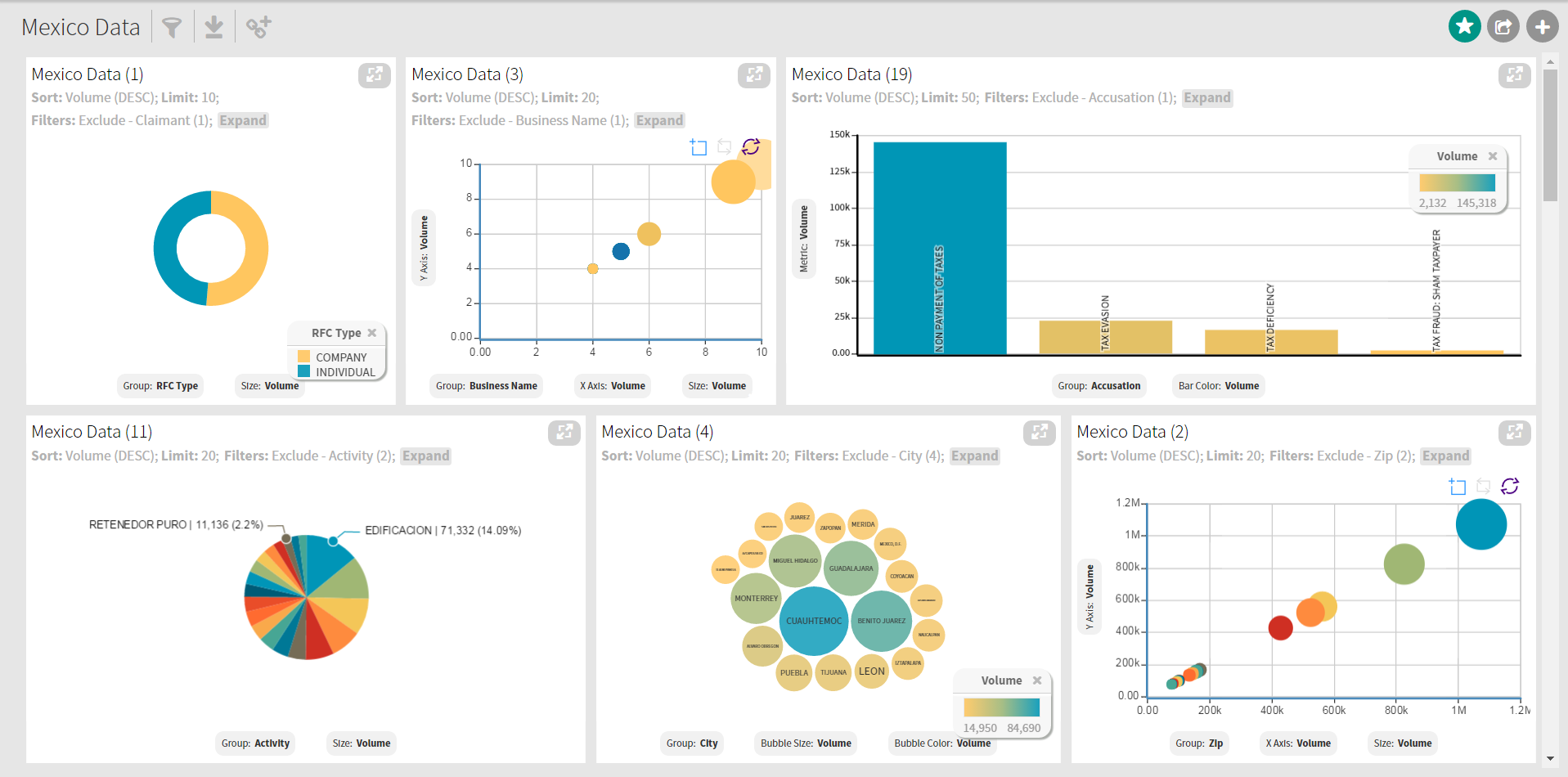
Task: Click the NON PAYMENT OF TAXES bar
Action: pyautogui.click(x=940, y=248)
